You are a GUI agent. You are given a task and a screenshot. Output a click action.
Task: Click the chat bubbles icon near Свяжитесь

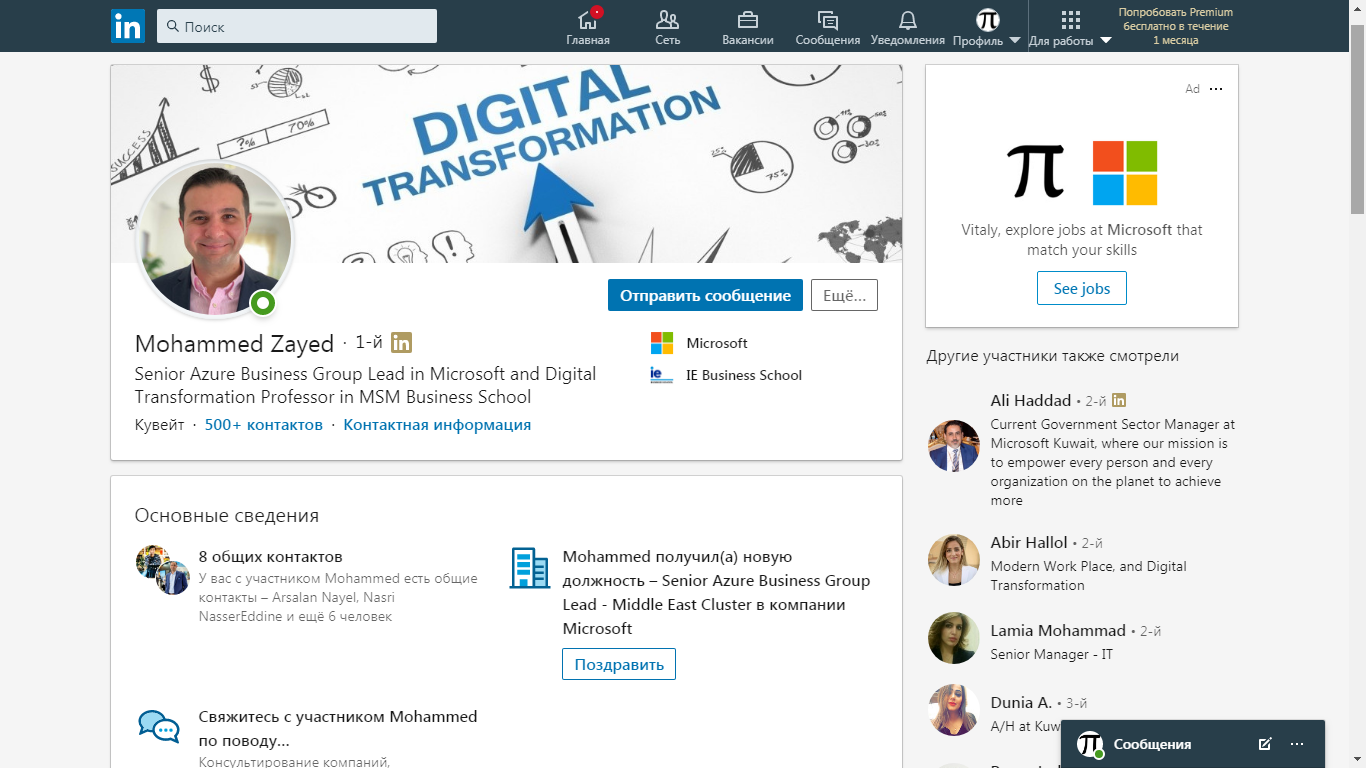tap(159, 727)
